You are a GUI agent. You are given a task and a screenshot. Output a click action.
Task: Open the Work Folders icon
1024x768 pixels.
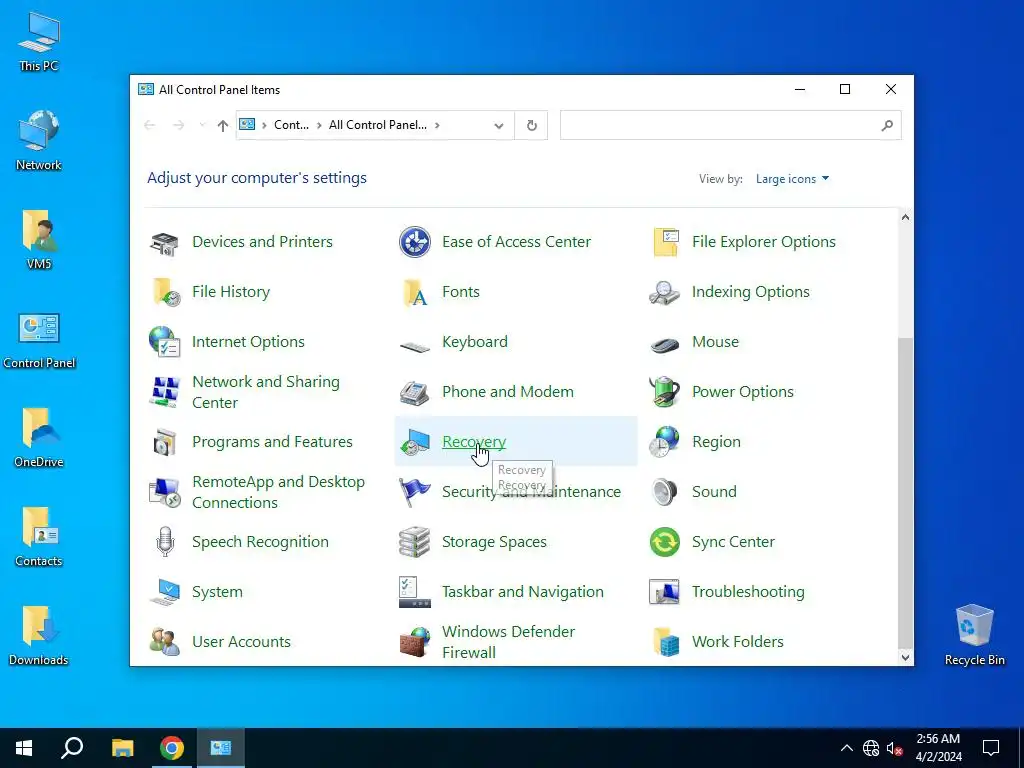665,642
